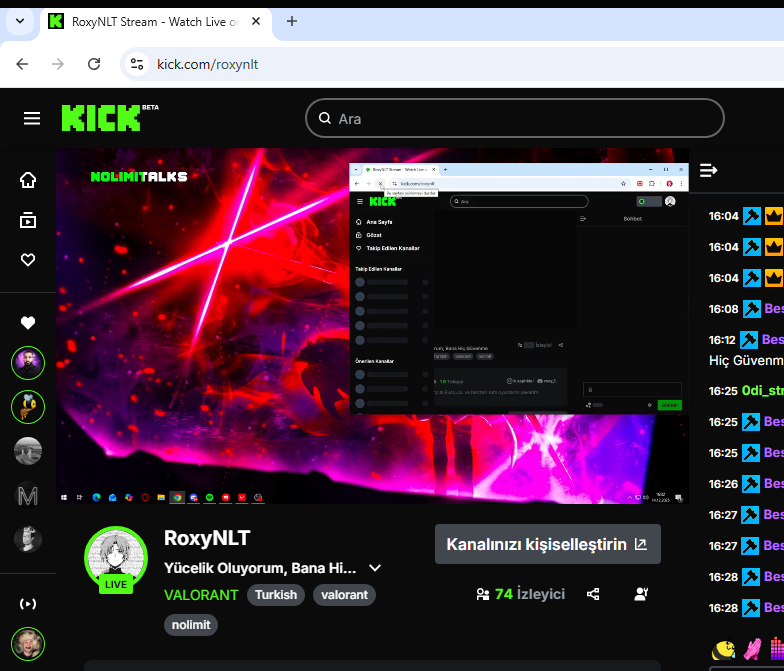Click the search magnifier icon

pos(325,118)
